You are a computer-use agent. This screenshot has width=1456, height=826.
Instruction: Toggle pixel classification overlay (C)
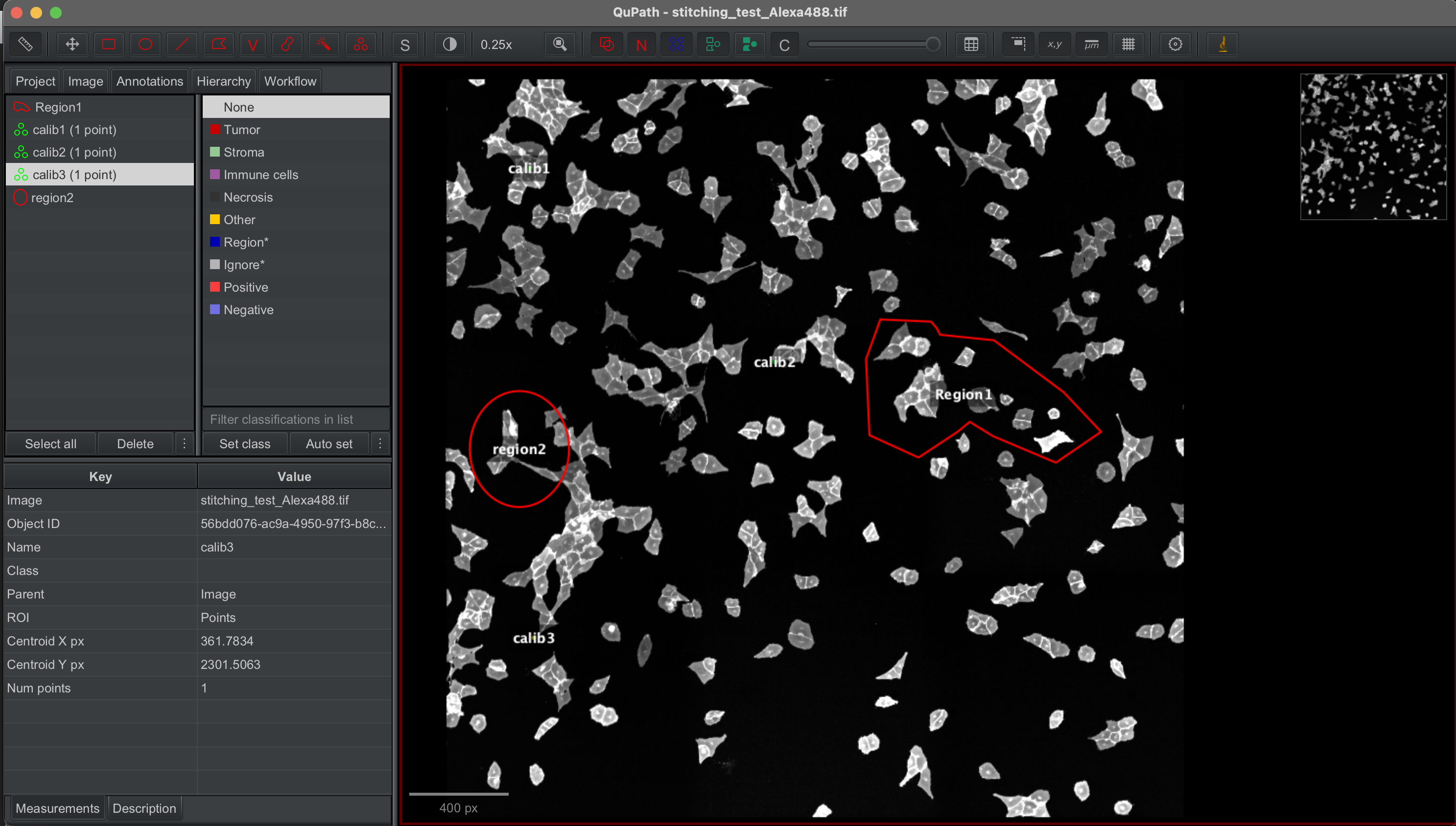click(x=784, y=44)
